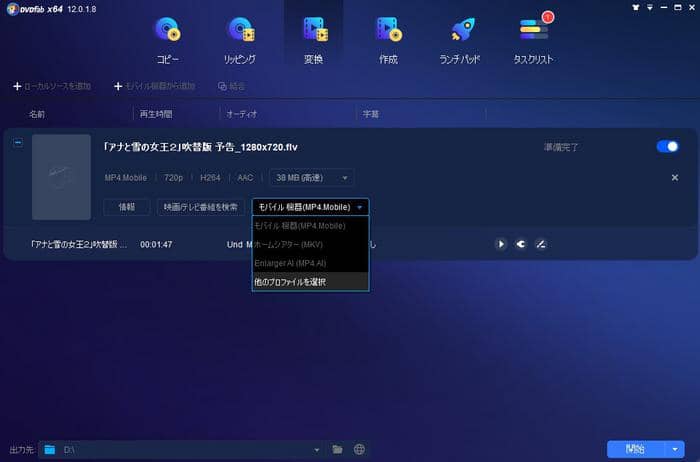Choose ホームシアター (MKV) profile option
Screen dimensions: 700x462
(x=311, y=245)
